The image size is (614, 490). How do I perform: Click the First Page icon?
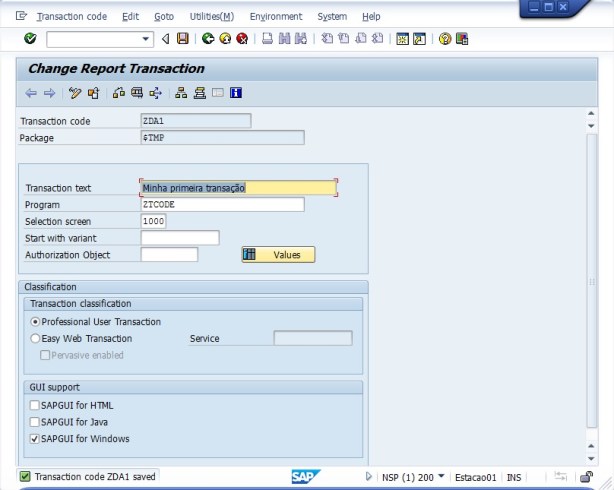coord(327,38)
